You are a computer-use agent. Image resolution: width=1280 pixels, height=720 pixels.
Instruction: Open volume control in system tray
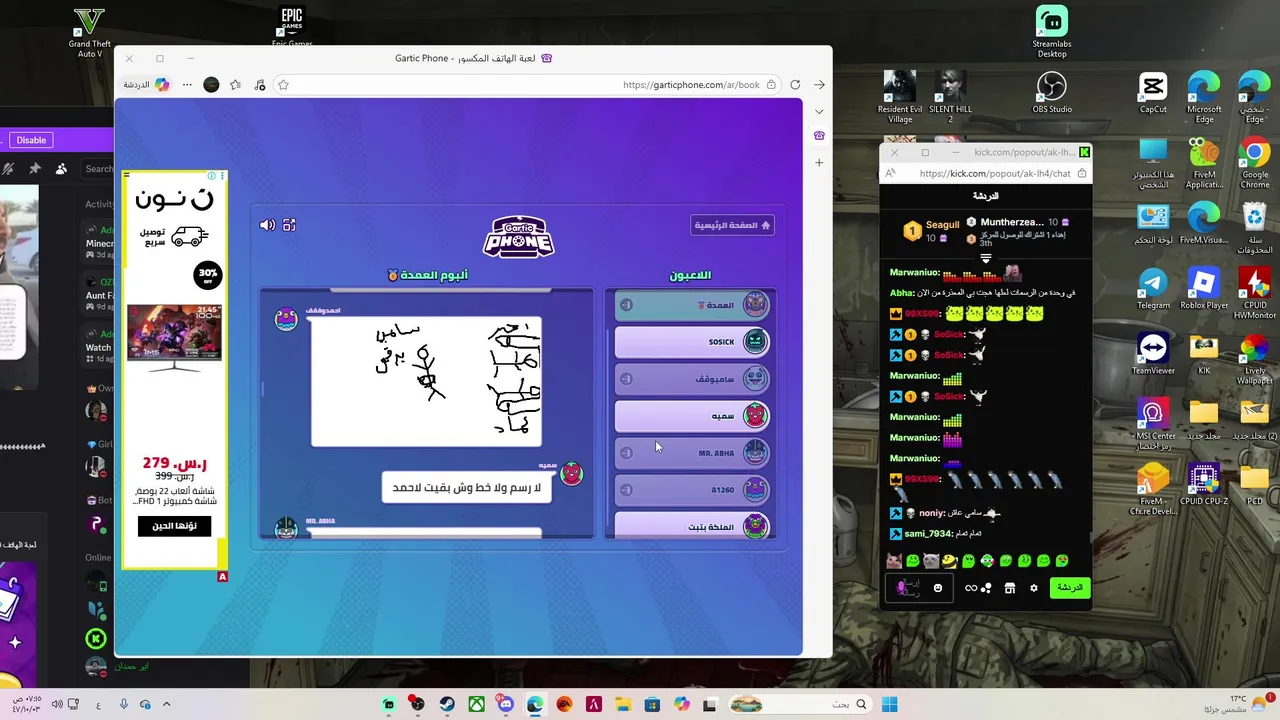(x=57, y=705)
